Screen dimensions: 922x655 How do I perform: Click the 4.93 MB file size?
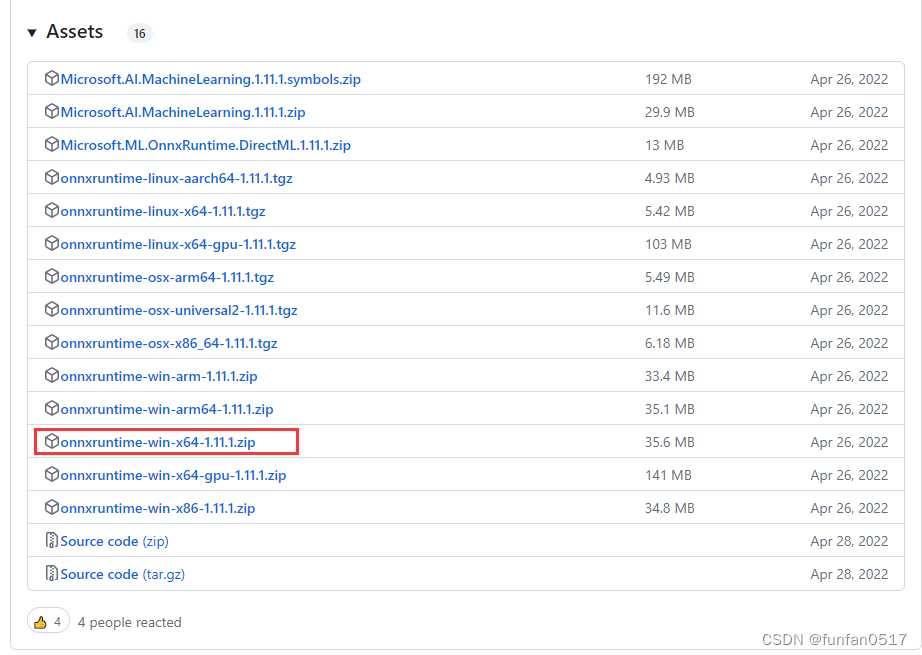click(670, 178)
